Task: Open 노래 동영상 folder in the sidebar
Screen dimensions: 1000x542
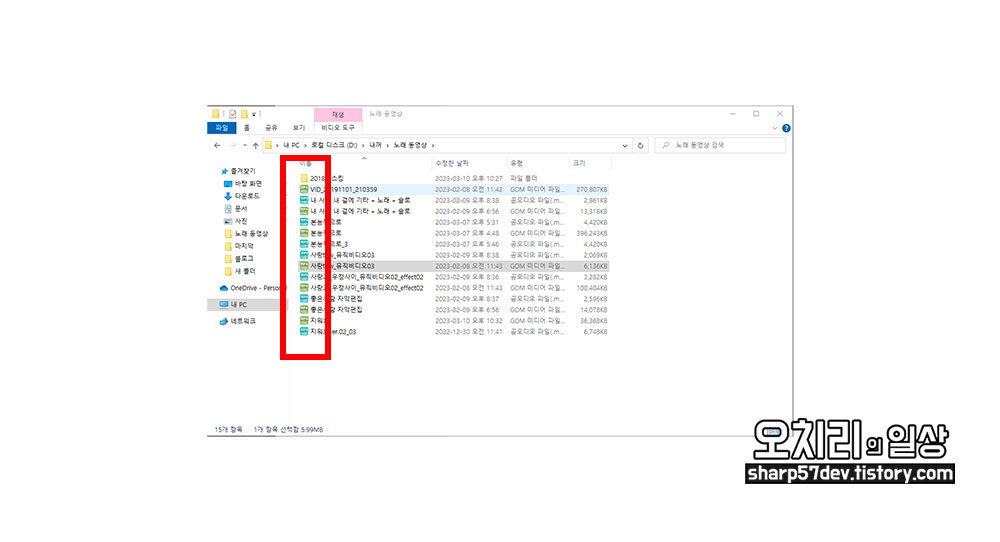Action: click(251, 234)
